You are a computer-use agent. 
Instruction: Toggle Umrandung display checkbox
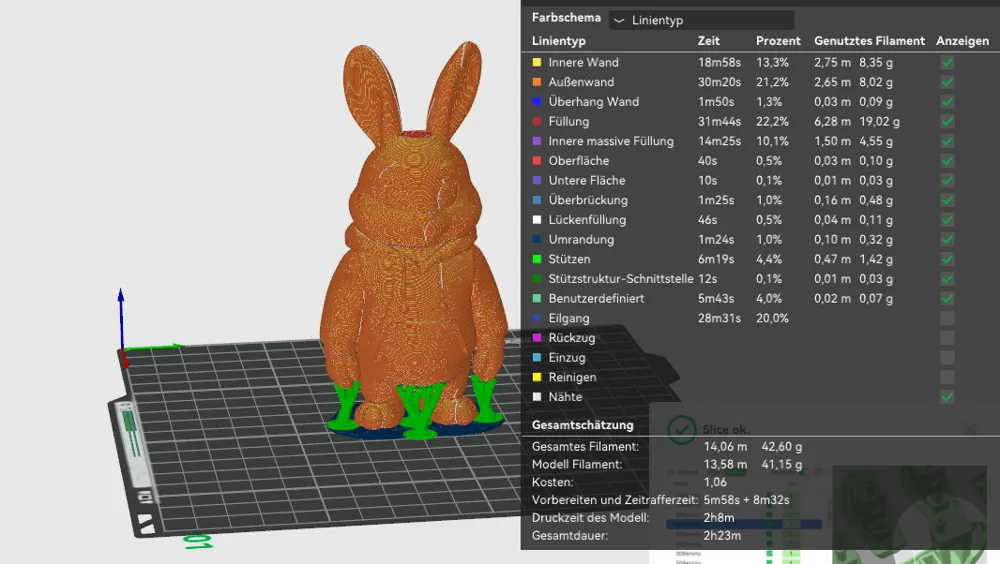[947, 240]
